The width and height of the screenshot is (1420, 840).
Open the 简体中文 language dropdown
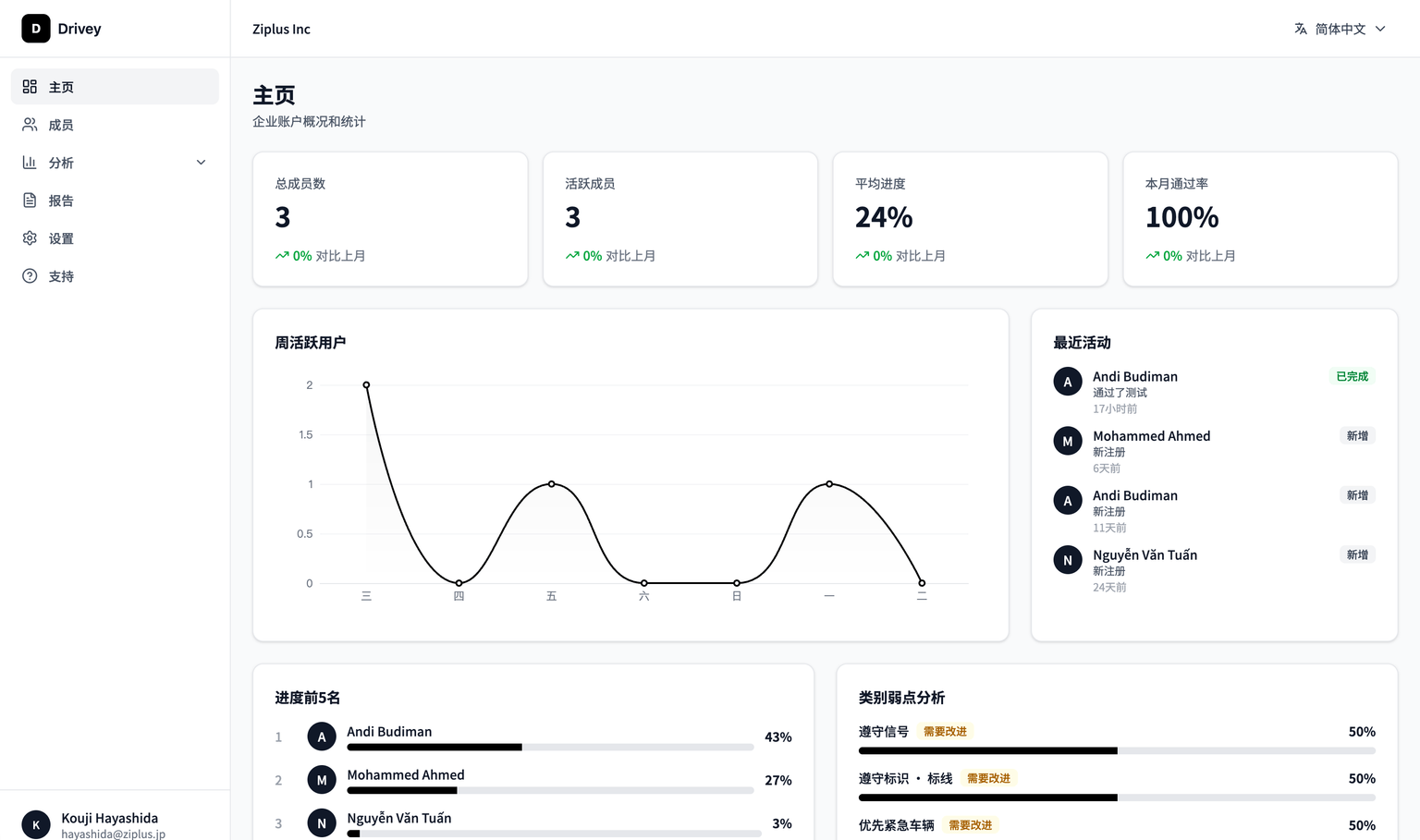1340,29
